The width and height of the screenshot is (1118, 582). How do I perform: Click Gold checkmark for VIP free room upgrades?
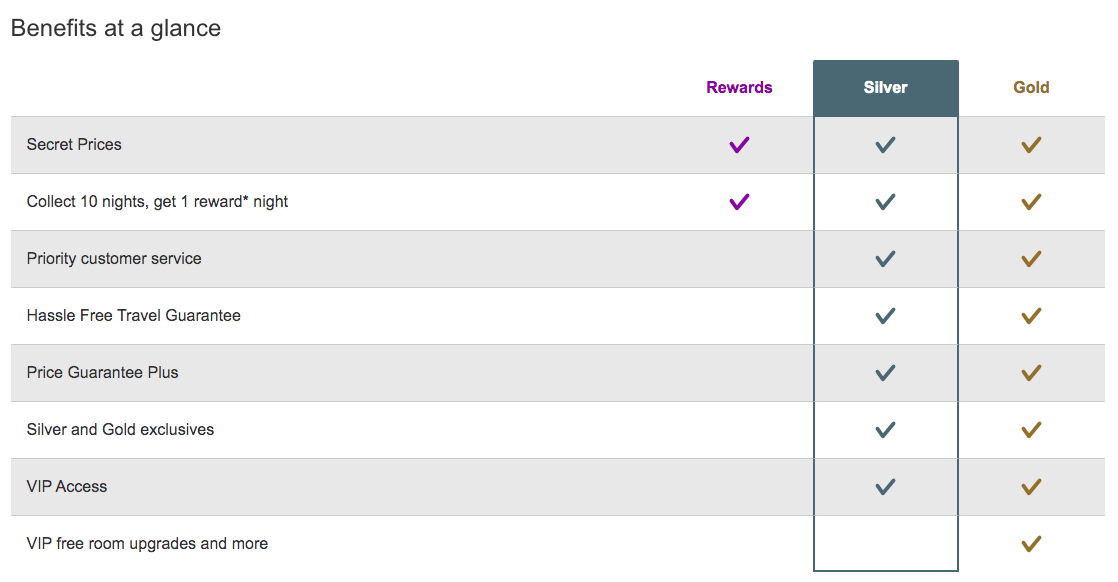pos(1031,544)
